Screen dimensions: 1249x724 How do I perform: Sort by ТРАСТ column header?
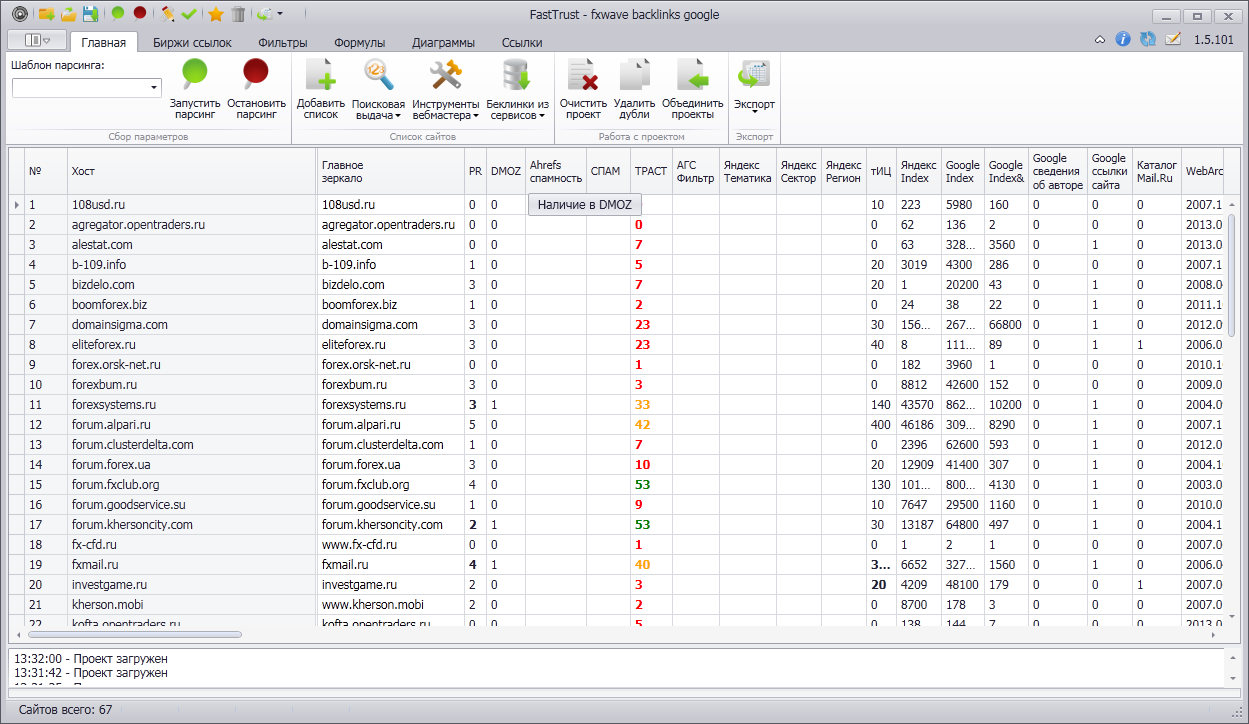point(651,171)
